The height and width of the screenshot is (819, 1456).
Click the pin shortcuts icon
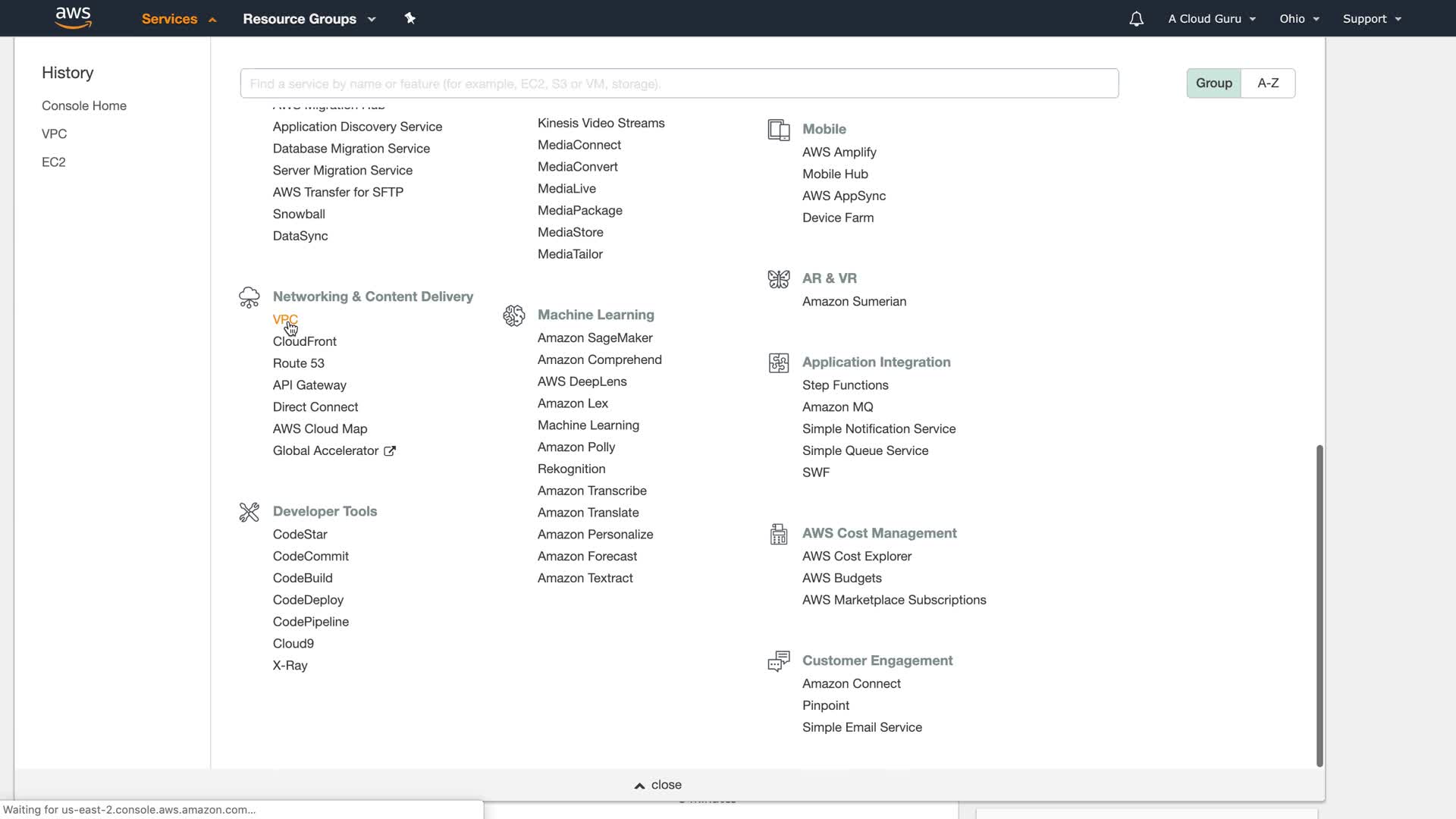coord(410,18)
